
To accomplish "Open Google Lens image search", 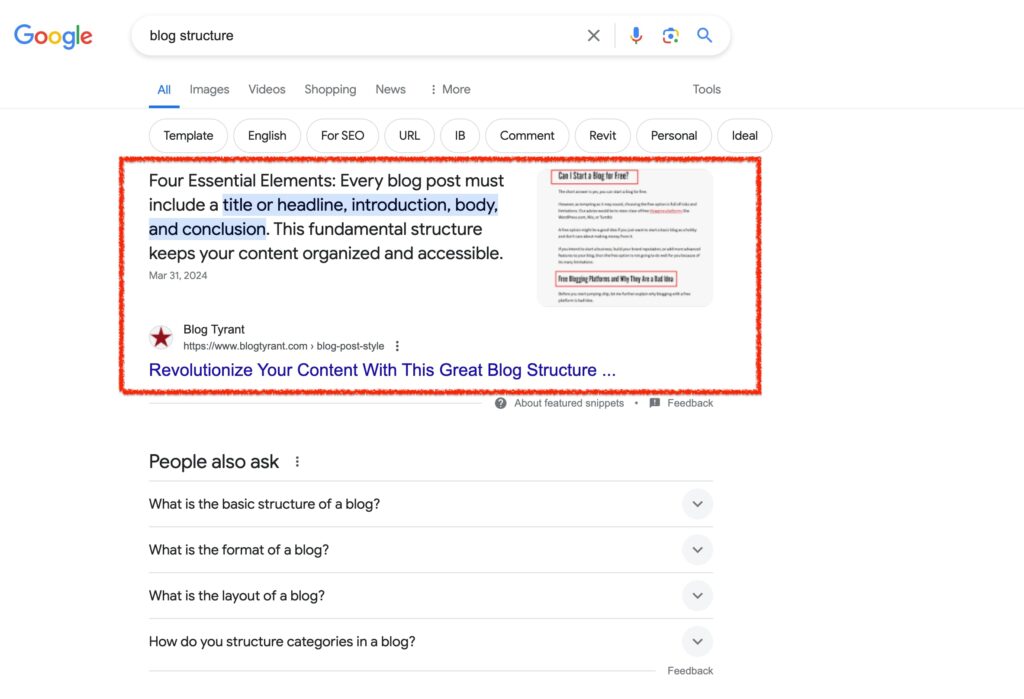I will 670,36.
